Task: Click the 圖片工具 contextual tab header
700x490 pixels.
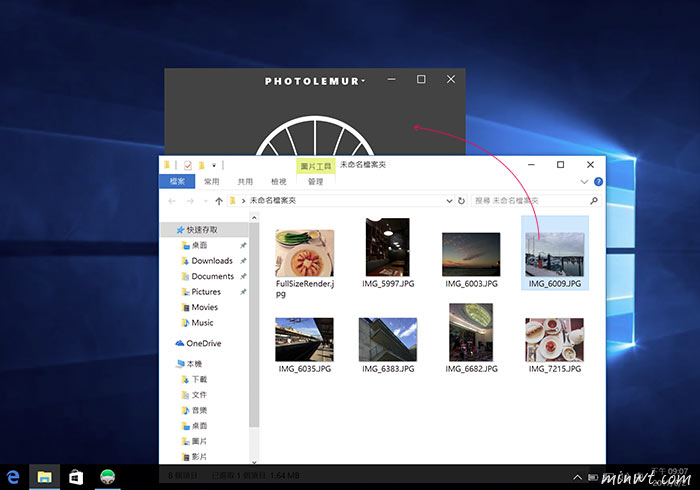Action: click(316, 166)
